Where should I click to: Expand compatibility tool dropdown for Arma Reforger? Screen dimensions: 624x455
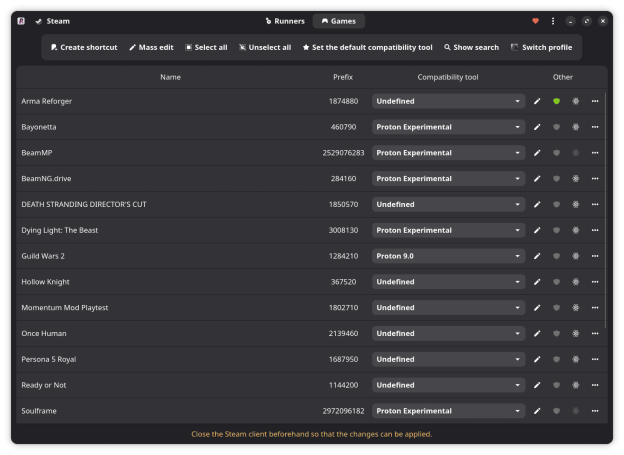coord(448,101)
